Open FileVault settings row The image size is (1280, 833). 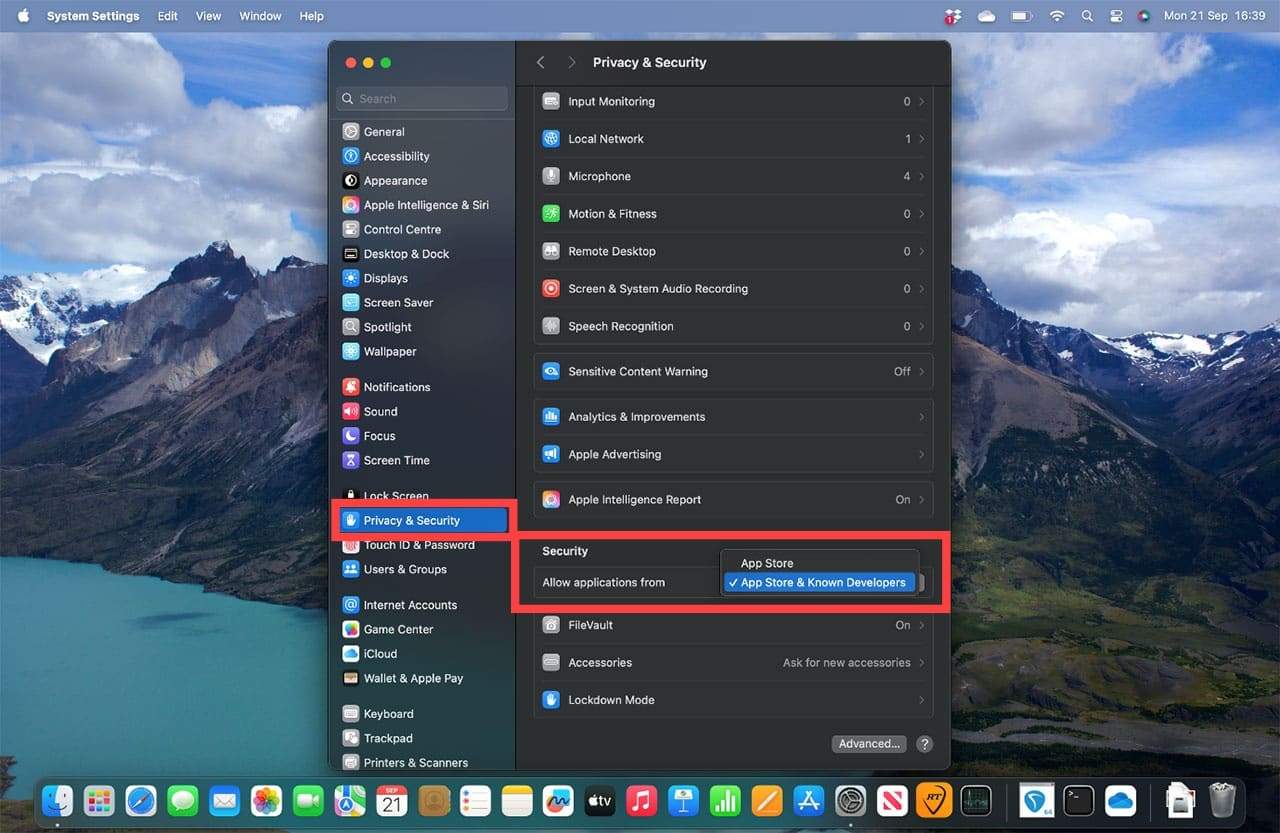click(733, 625)
